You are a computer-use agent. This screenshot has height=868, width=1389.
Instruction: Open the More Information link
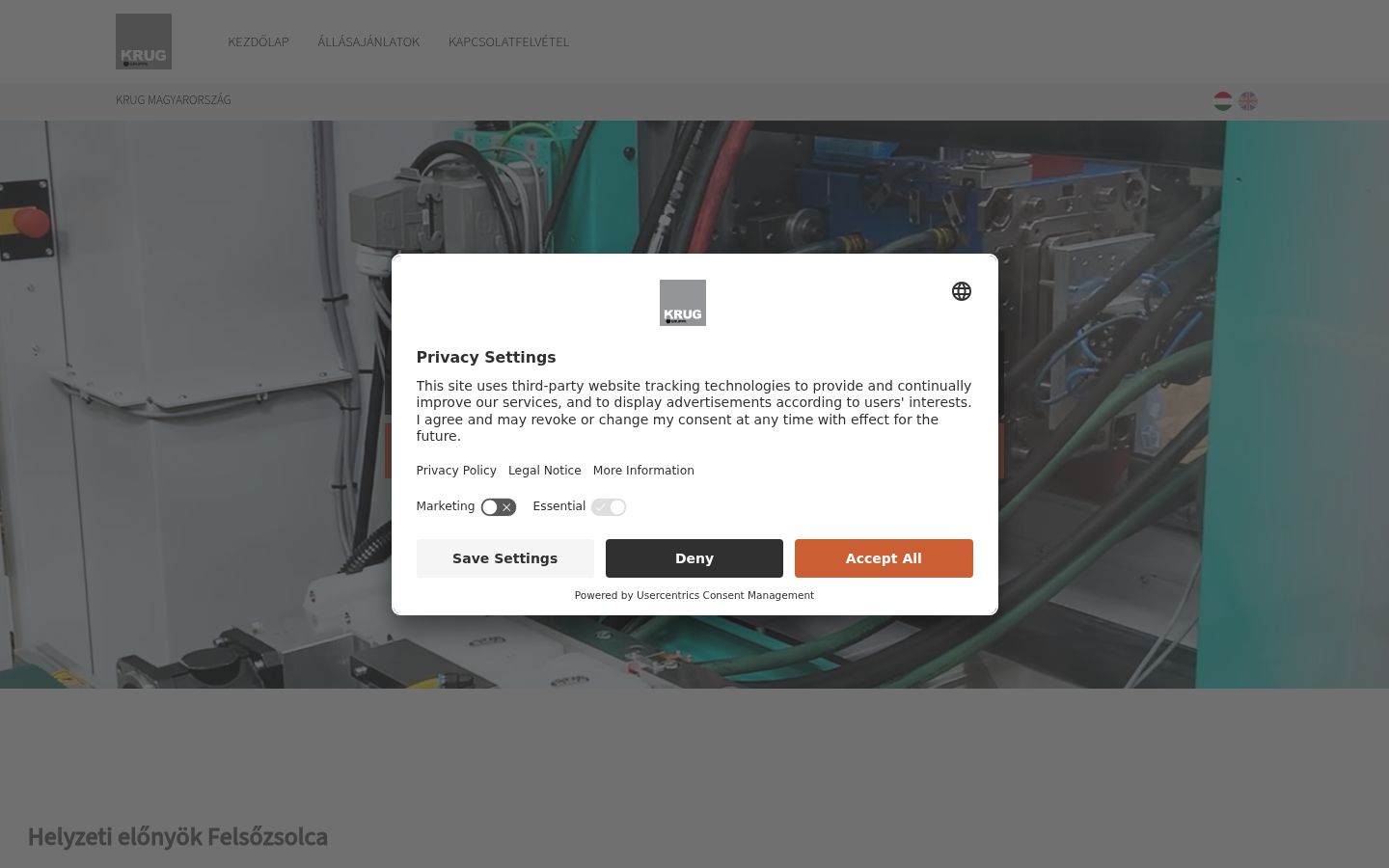[643, 471]
